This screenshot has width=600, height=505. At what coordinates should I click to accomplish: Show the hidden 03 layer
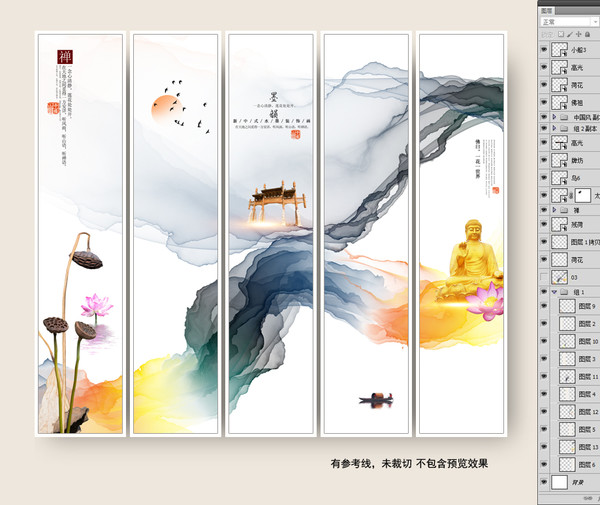coord(544,277)
